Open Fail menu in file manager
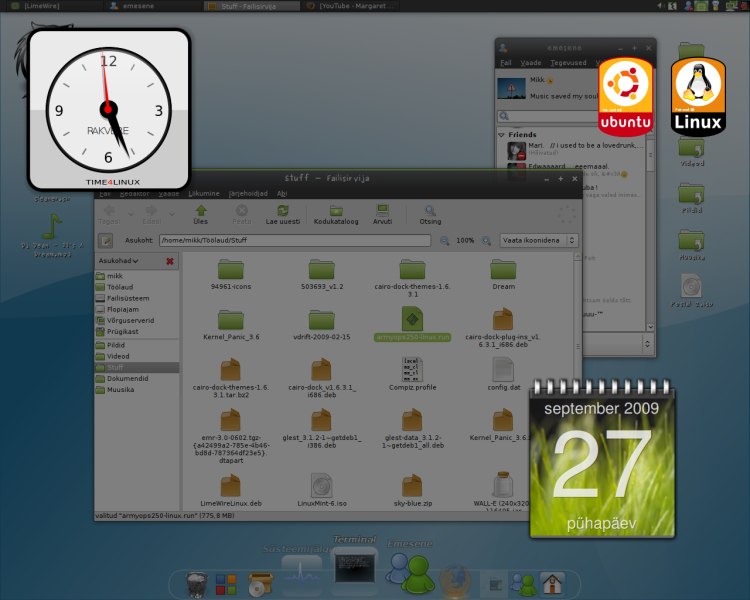 pyautogui.click(x=105, y=193)
